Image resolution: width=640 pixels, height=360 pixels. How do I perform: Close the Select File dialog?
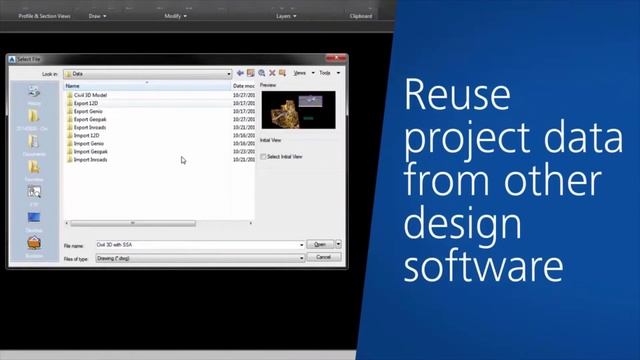[336, 59]
